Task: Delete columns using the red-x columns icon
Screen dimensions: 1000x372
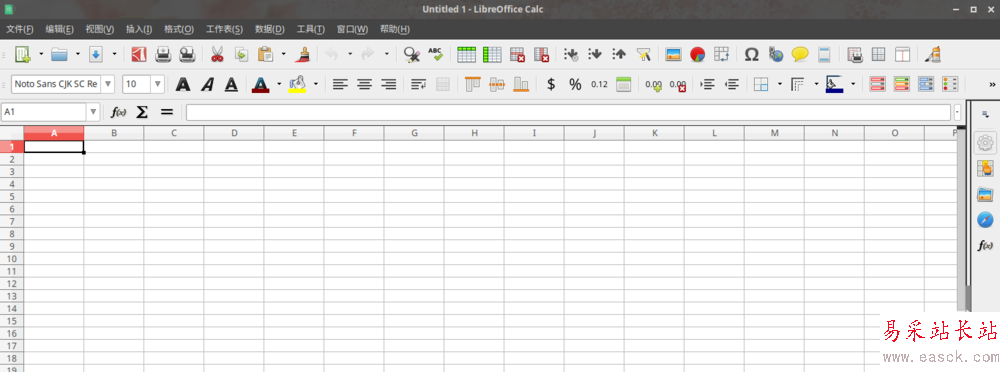Action: pos(541,55)
